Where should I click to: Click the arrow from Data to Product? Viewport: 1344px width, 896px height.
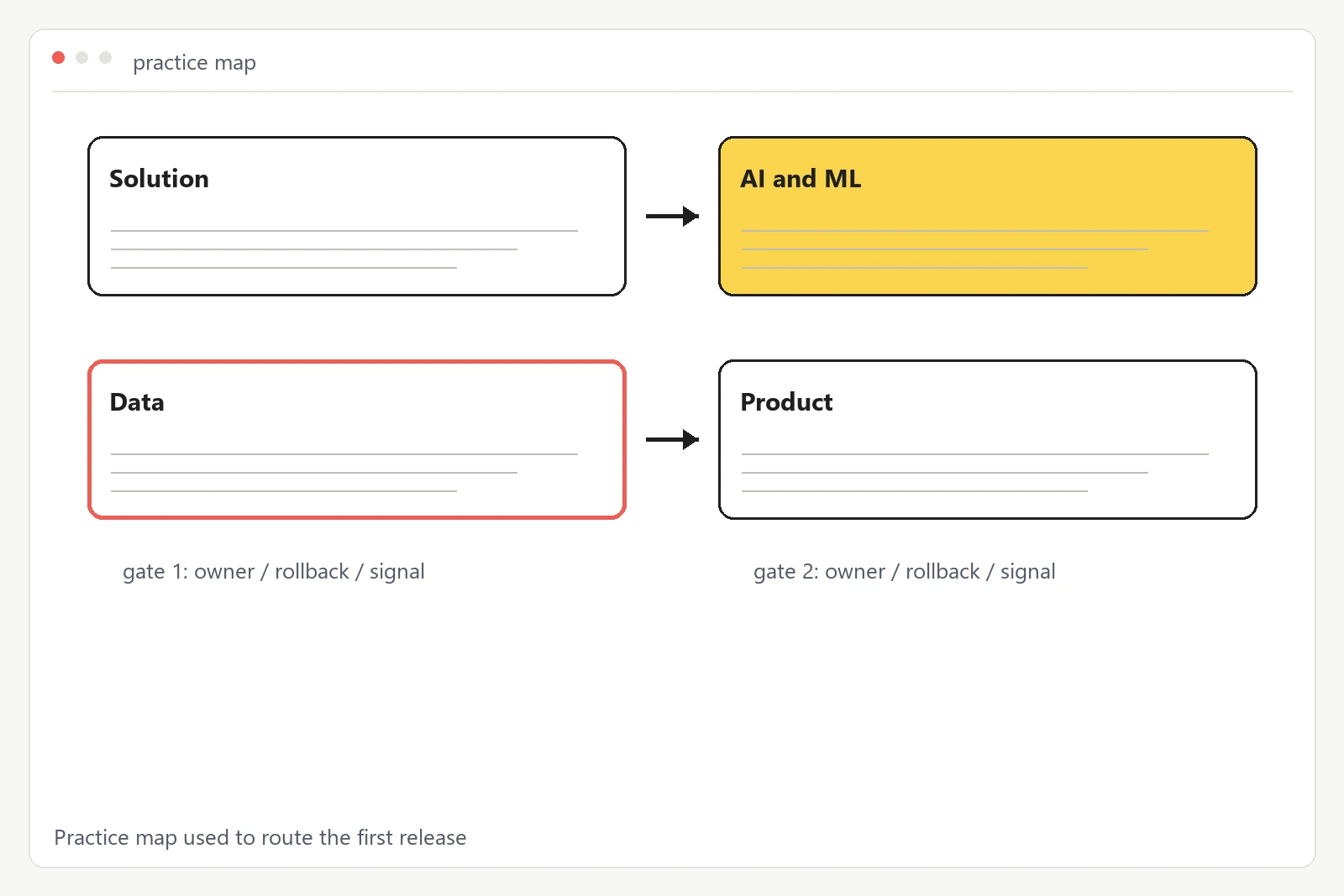(x=672, y=439)
